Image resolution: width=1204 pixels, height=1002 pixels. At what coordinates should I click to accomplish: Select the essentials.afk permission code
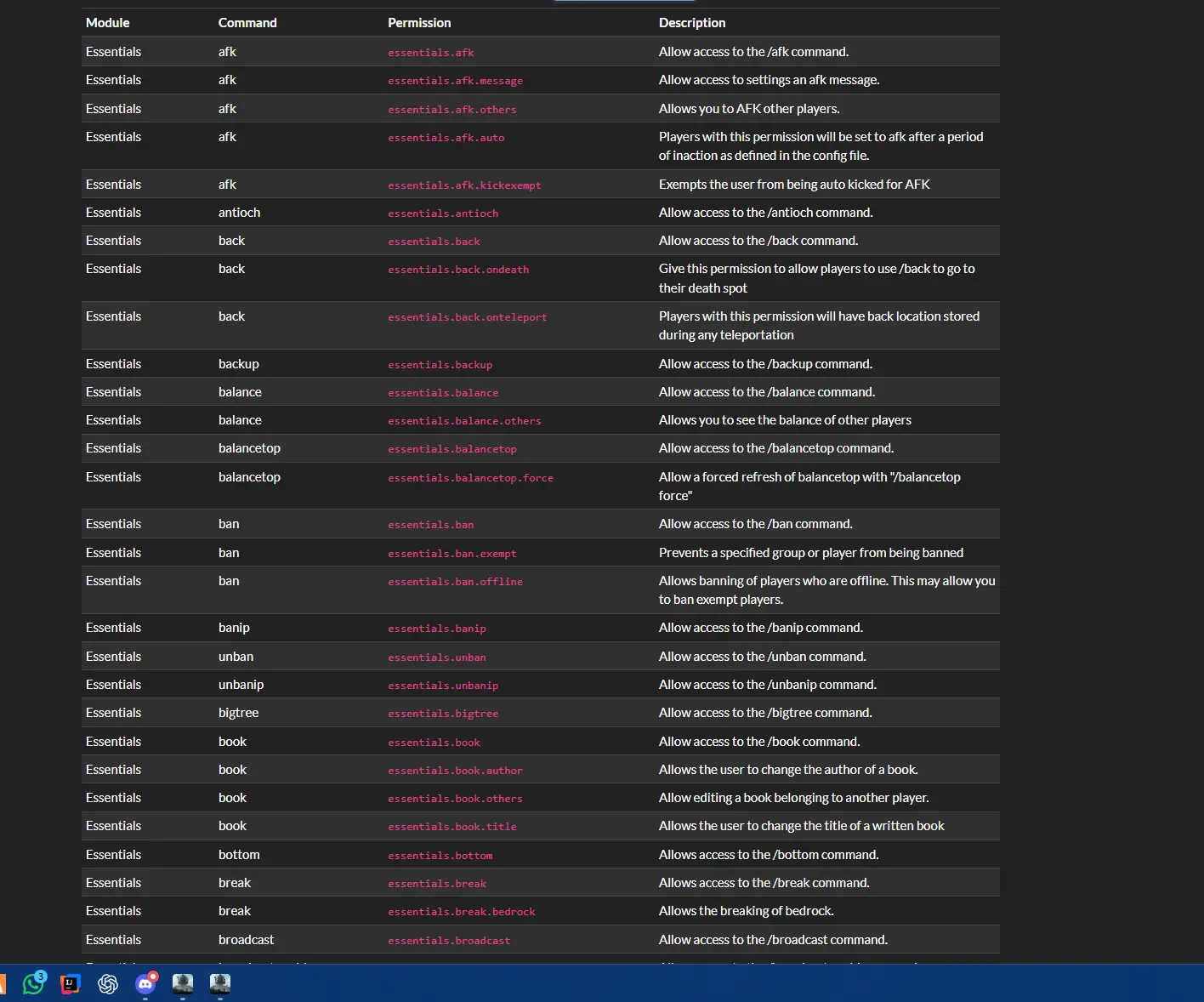point(431,53)
